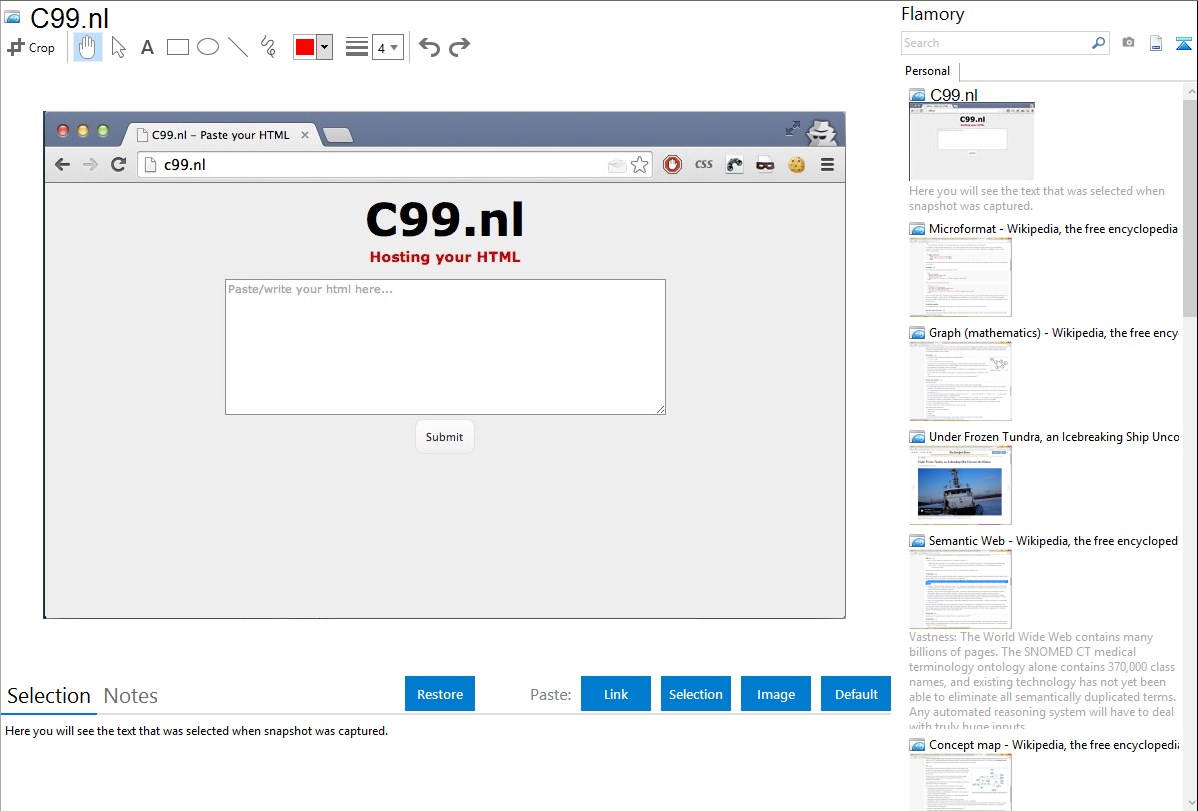Click the browser back arrow

coord(63,164)
